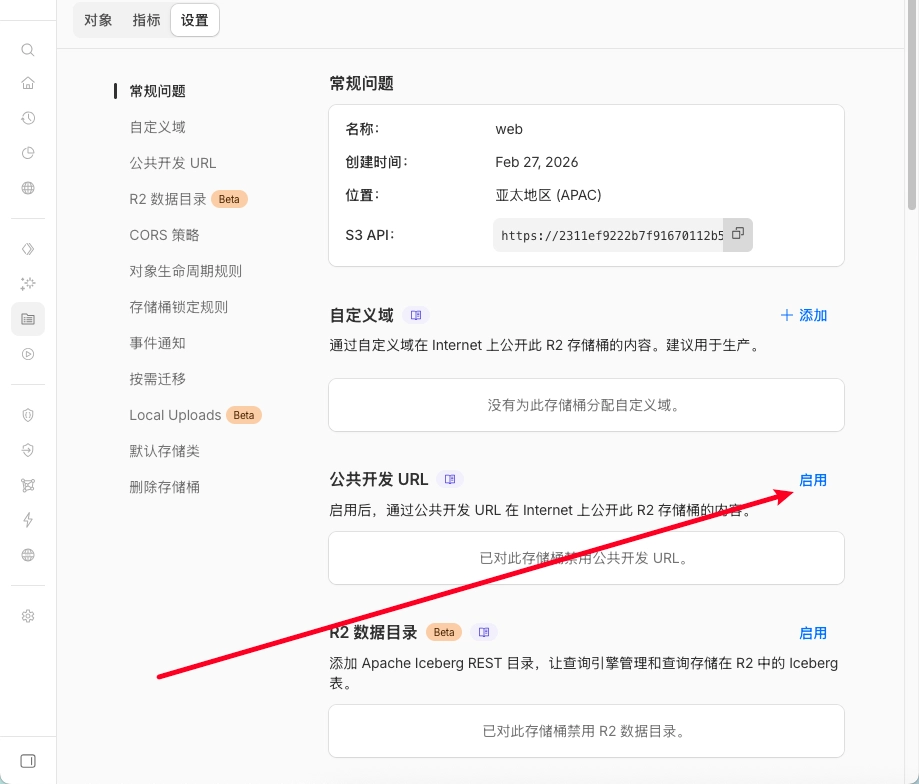Open the gear settings icon in sidebar

pyautogui.click(x=28, y=616)
